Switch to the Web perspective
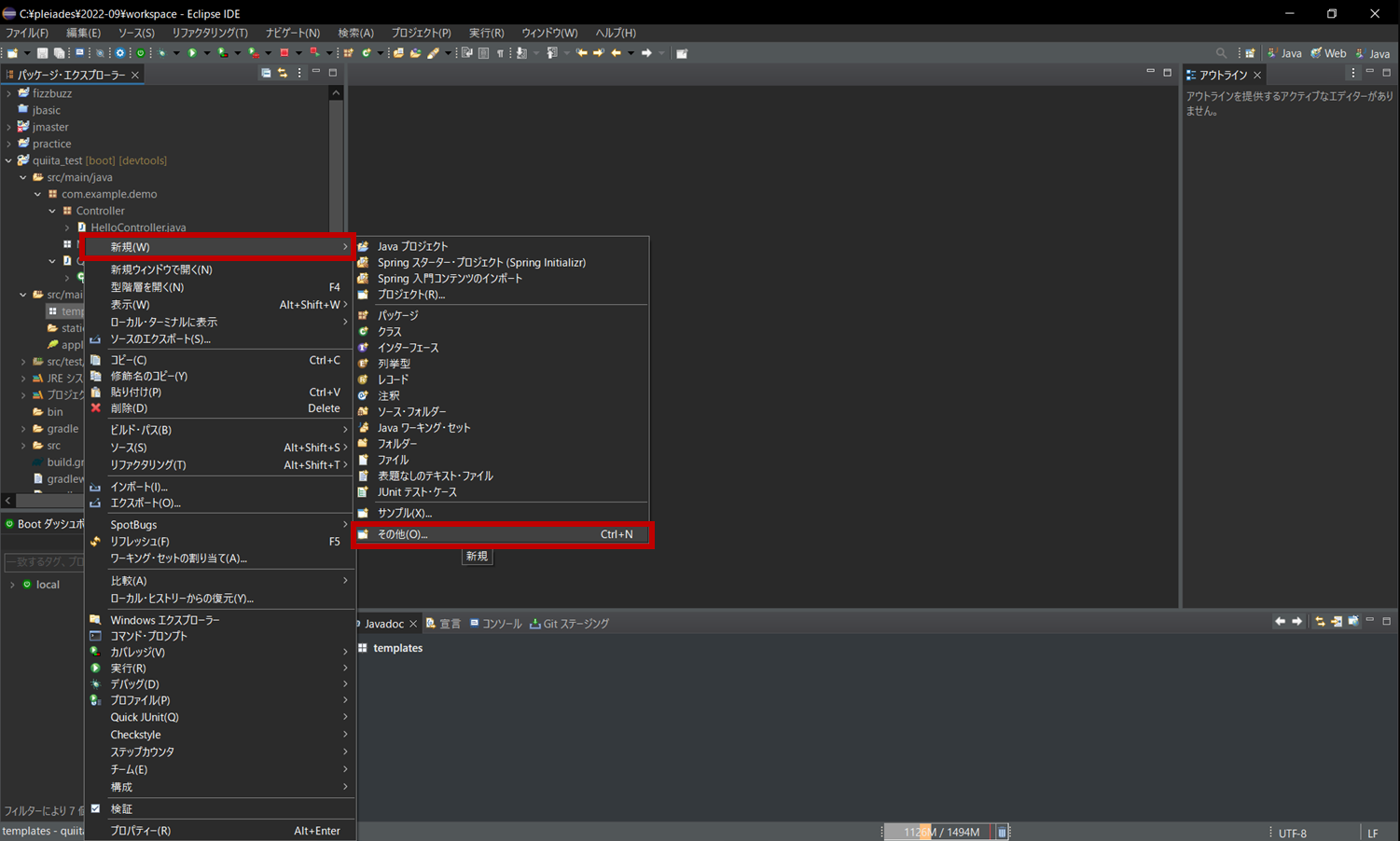Screen dimensions: 1400x841 click(1329, 53)
